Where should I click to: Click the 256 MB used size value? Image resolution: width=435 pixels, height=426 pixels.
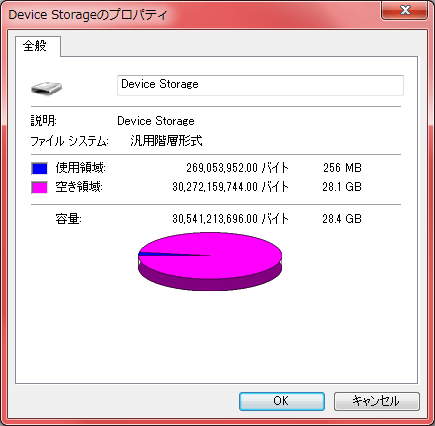point(342,168)
